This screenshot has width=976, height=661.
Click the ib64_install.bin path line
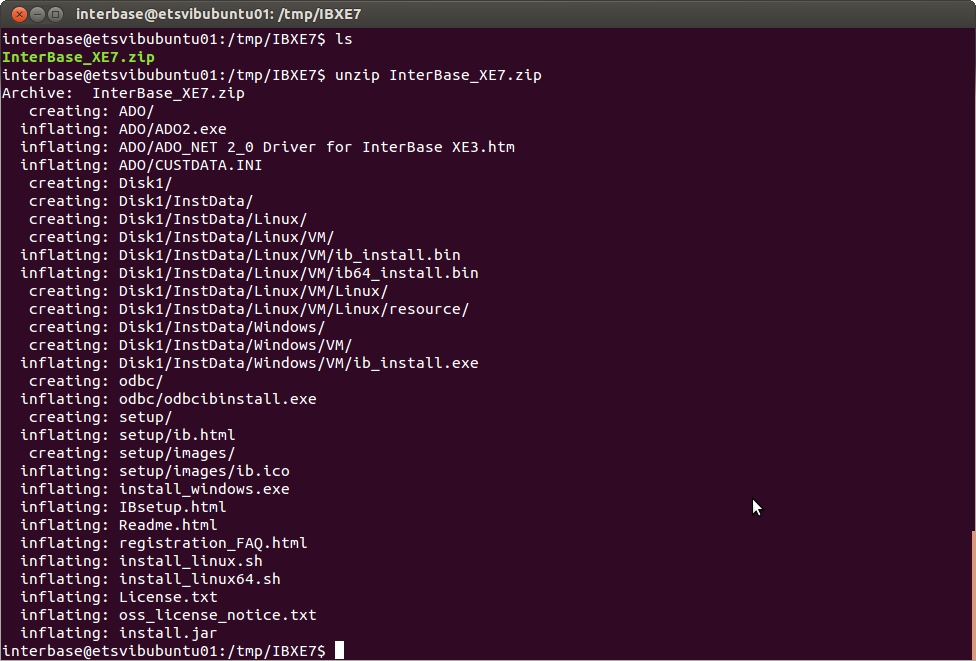click(x=249, y=273)
